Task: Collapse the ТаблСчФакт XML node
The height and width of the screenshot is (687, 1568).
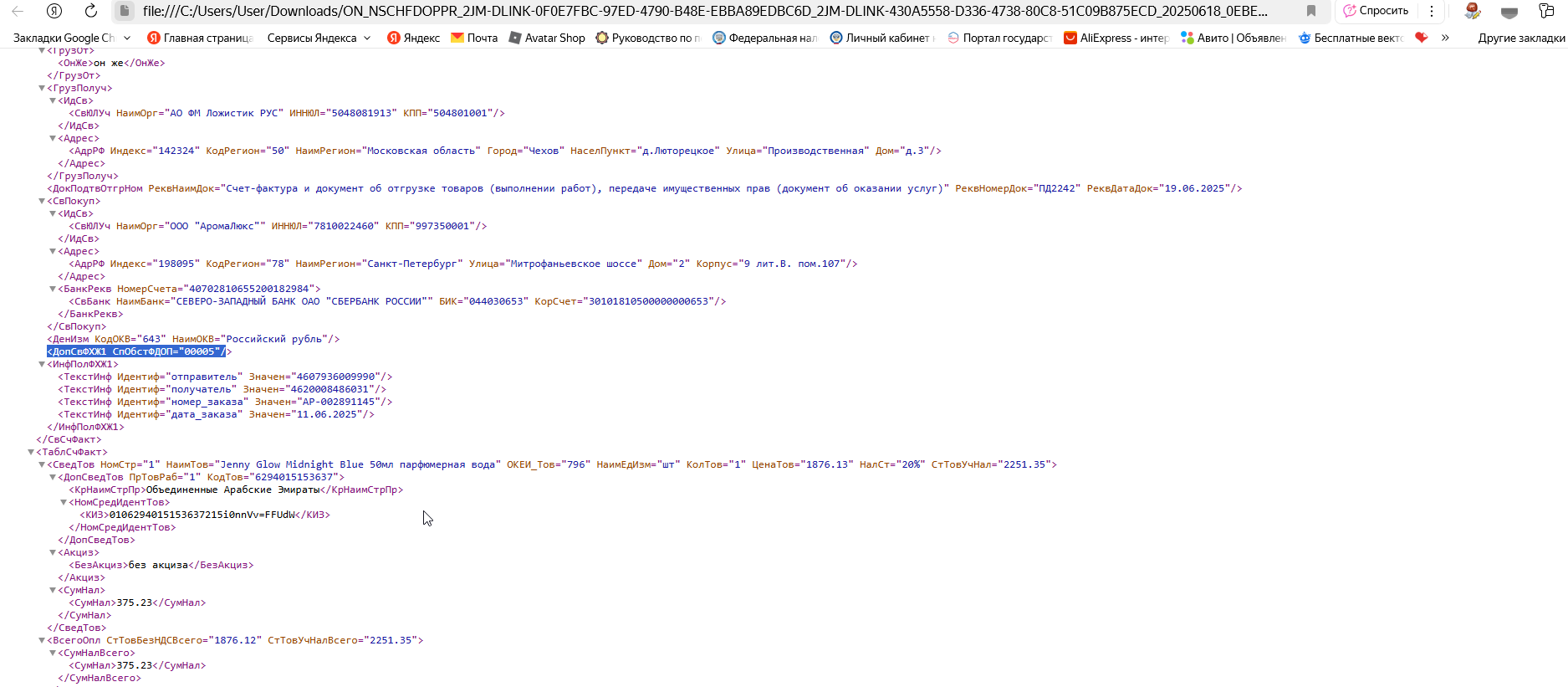Action: point(31,452)
